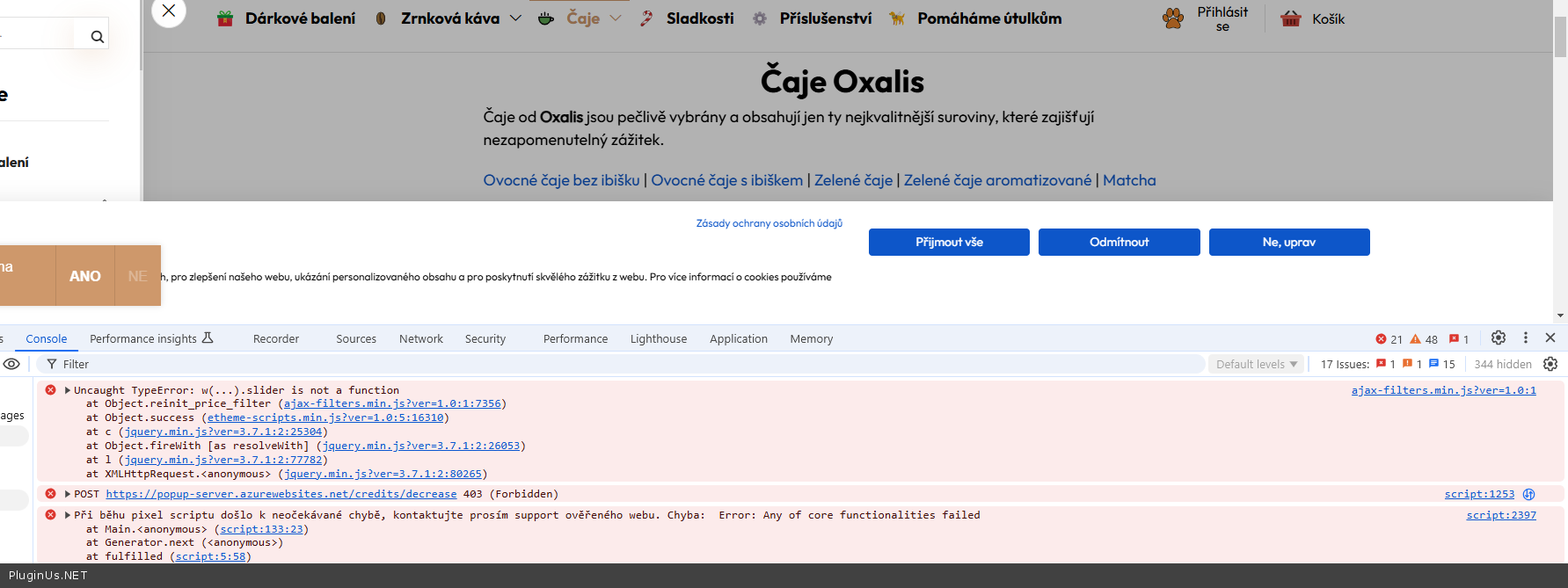Switch to the Network tab
This screenshot has width=1568, height=588.
[420, 338]
